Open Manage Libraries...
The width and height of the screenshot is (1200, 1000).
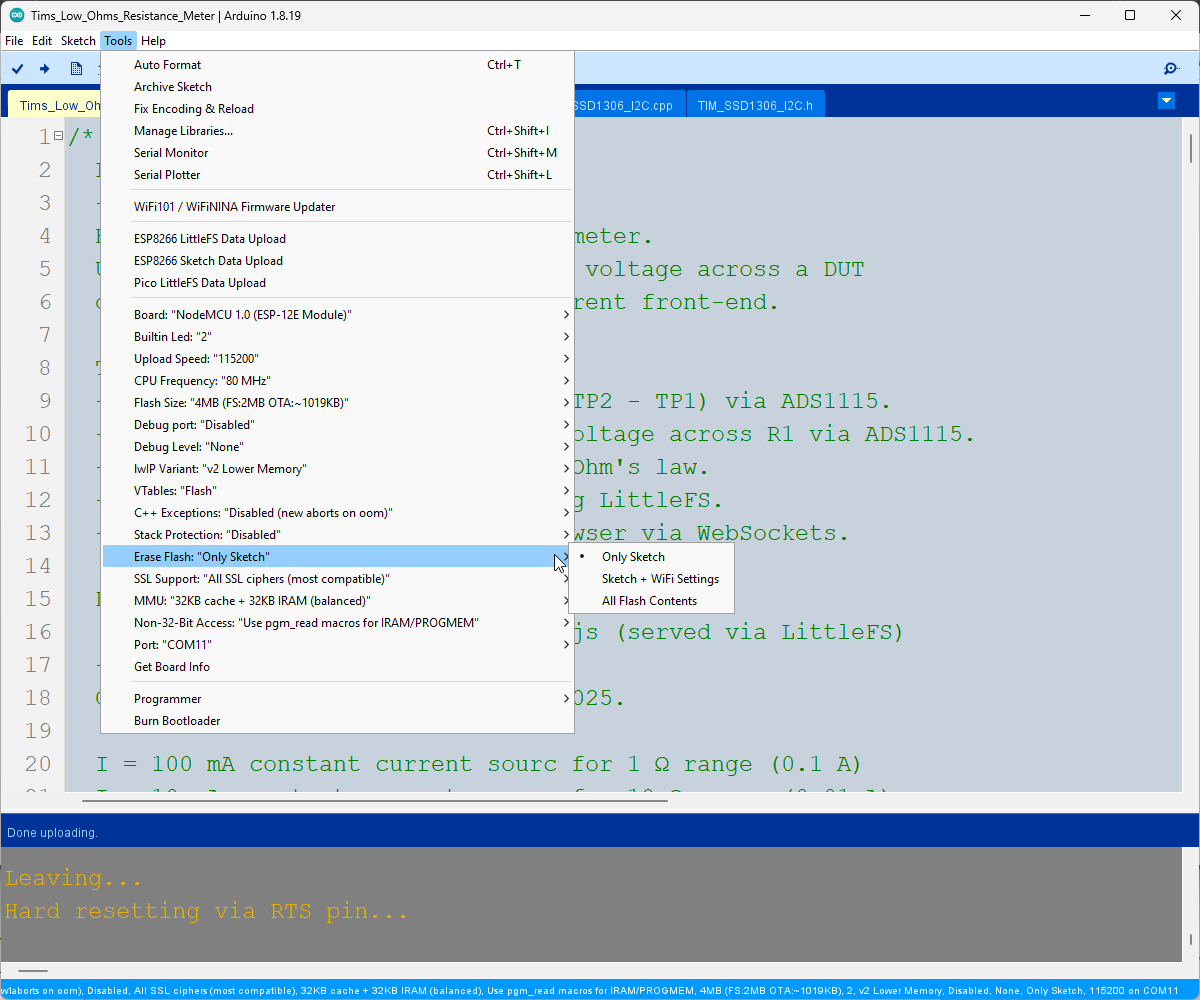[338, 131]
